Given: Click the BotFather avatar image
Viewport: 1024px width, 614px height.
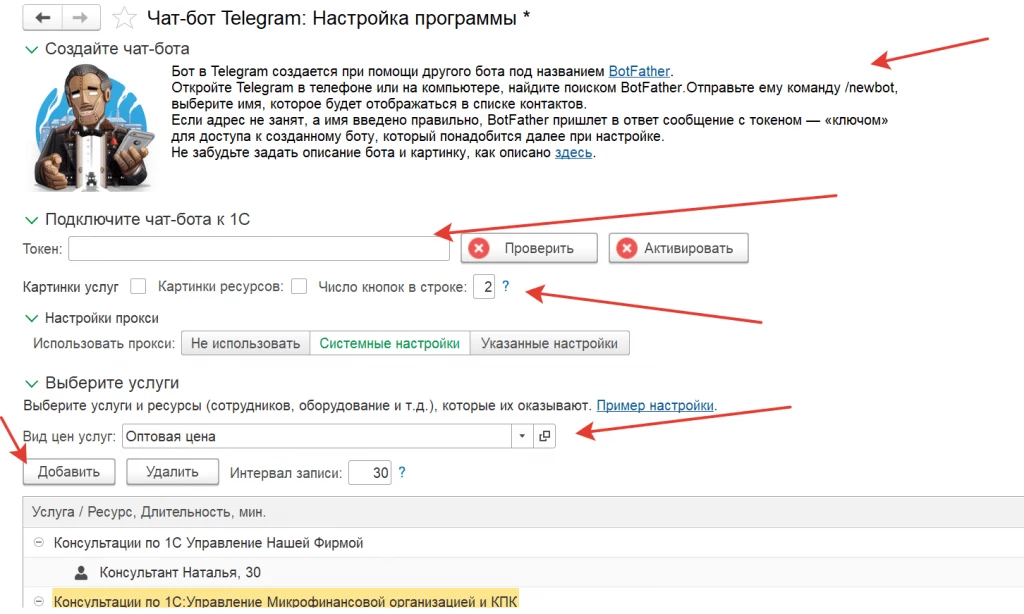Looking at the screenshot, I should point(93,127).
